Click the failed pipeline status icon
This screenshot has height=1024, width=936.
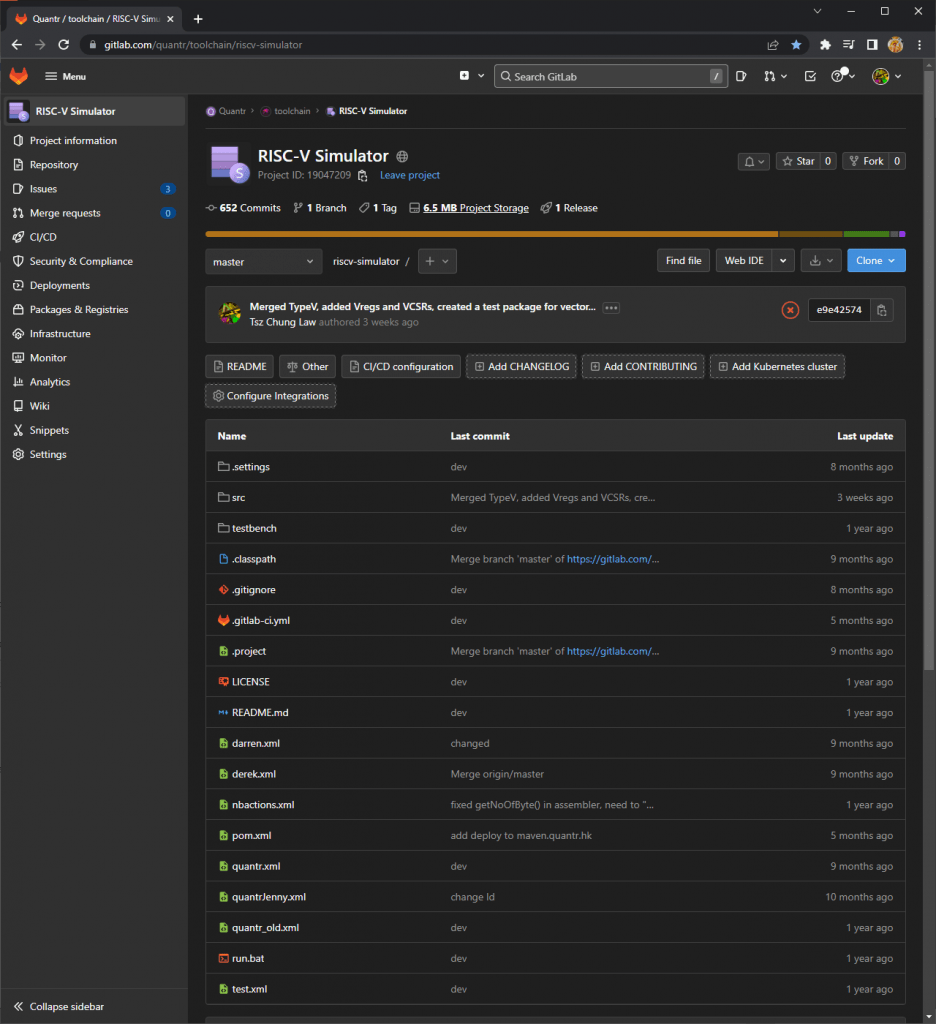point(790,310)
